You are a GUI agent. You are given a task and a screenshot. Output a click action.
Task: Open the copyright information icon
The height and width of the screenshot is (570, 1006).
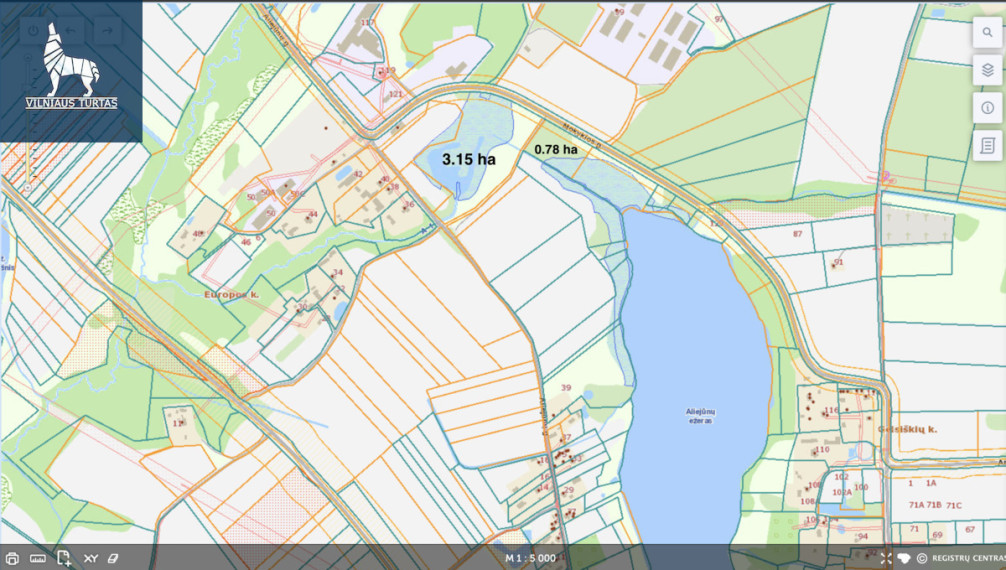(922, 558)
